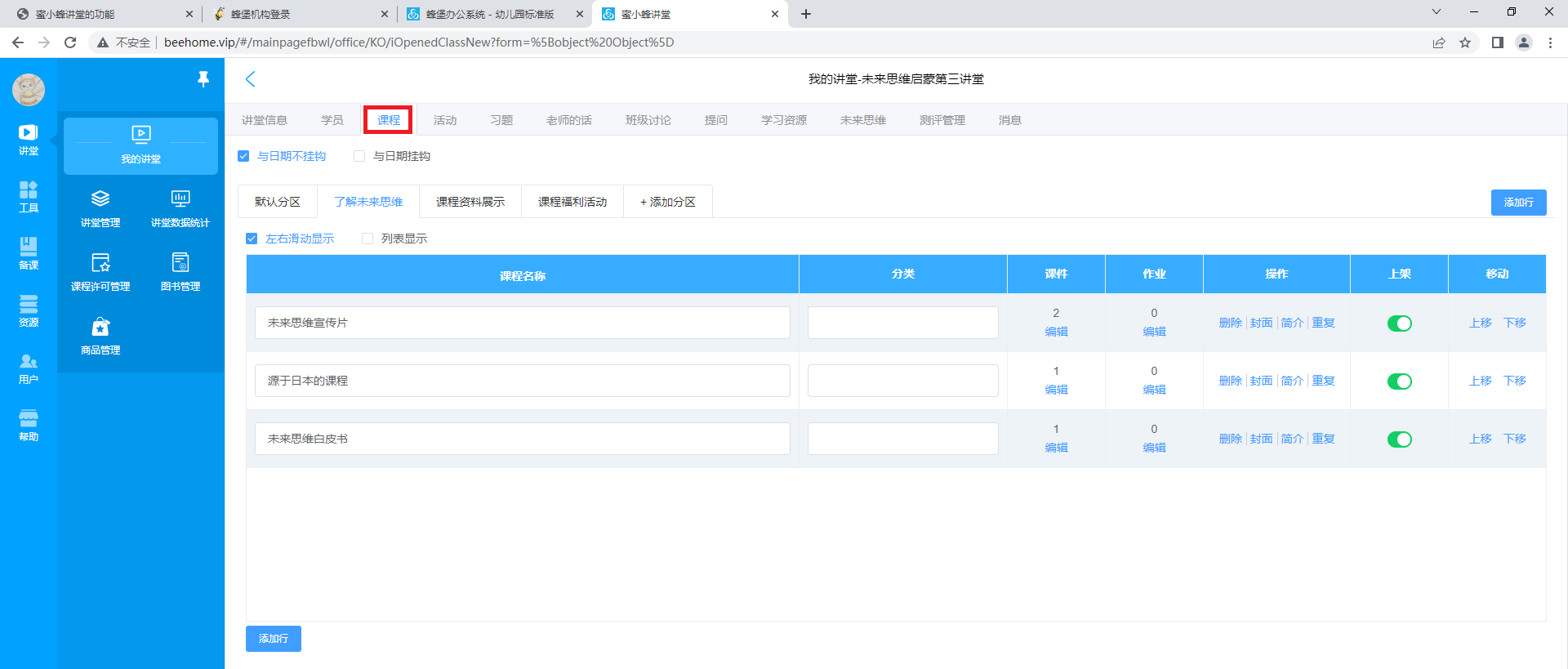Open Chrome tab search dropdown arrow
The width and height of the screenshot is (1568, 669).
tap(1437, 12)
